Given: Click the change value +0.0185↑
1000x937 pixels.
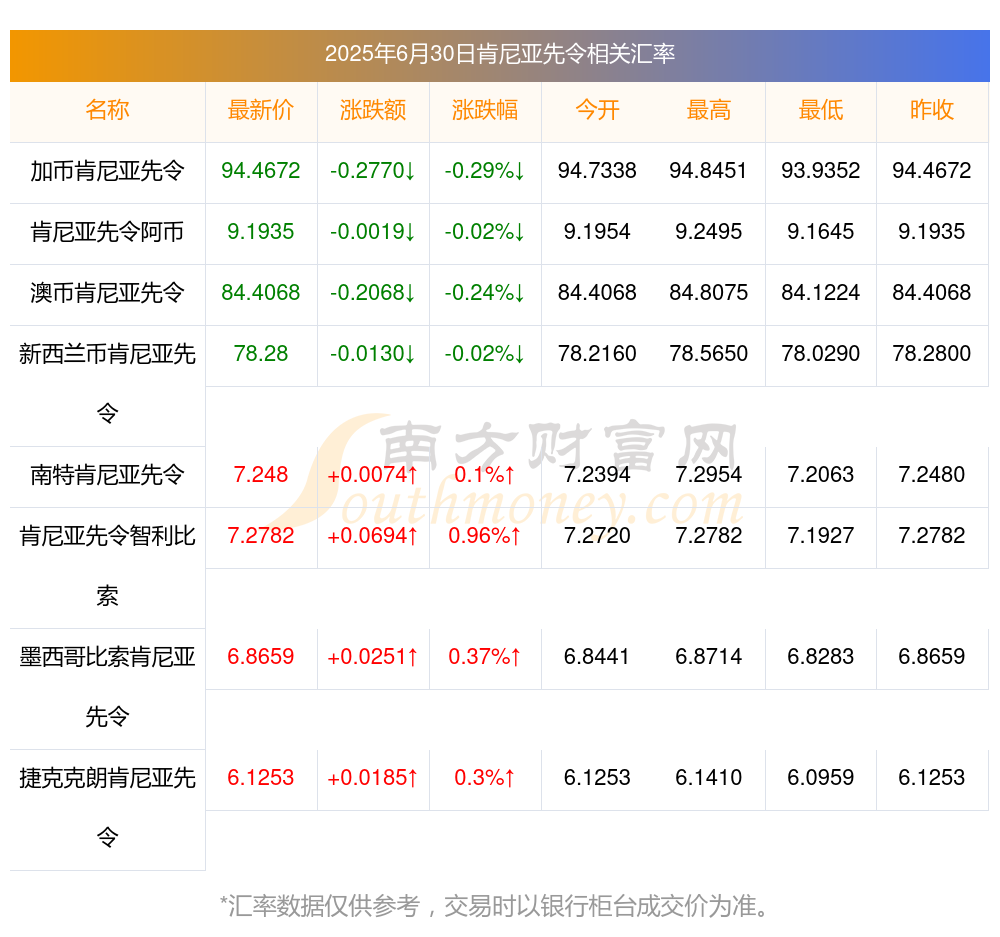Looking at the screenshot, I should click(x=373, y=778).
